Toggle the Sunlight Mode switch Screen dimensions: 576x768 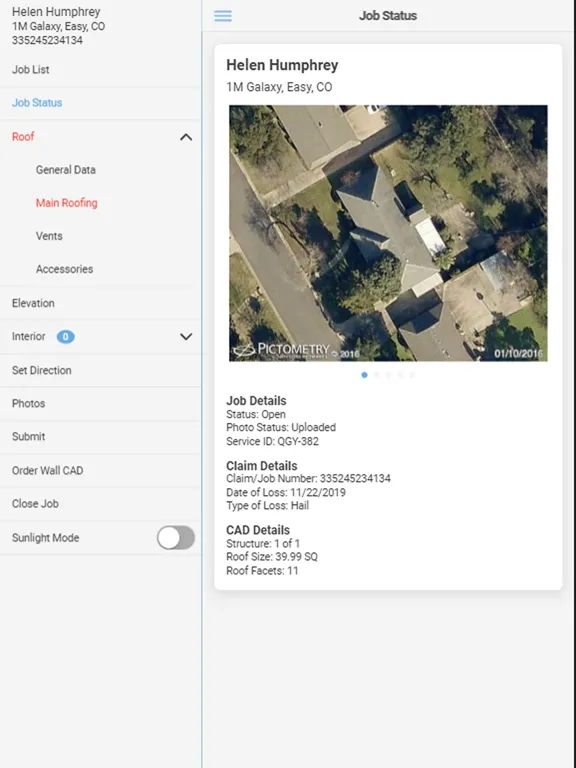point(176,538)
